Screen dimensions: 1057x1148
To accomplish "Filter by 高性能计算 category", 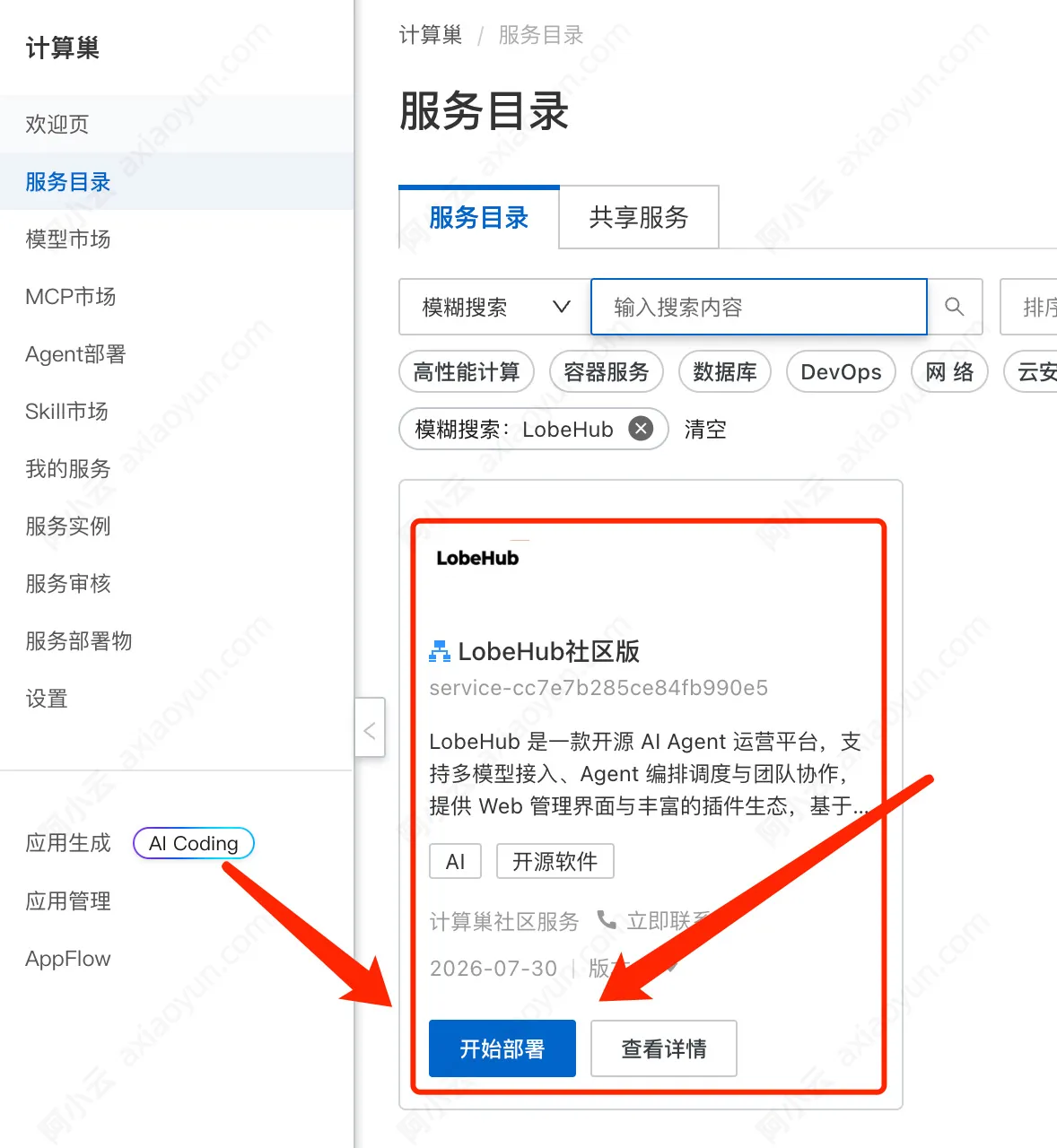I will pos(467,371).
